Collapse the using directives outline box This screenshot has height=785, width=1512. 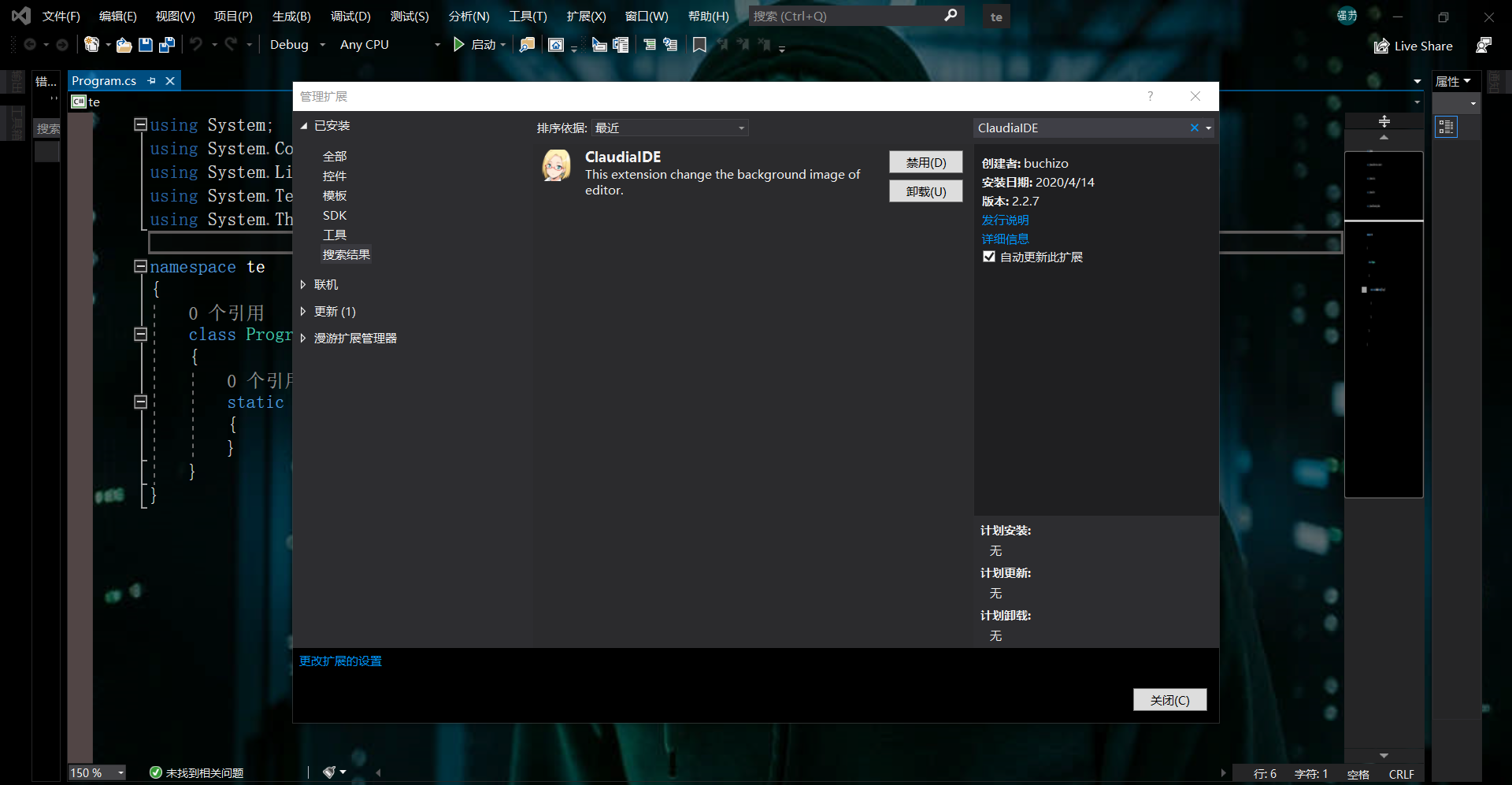pyautogui.click(x=140, y=124)
